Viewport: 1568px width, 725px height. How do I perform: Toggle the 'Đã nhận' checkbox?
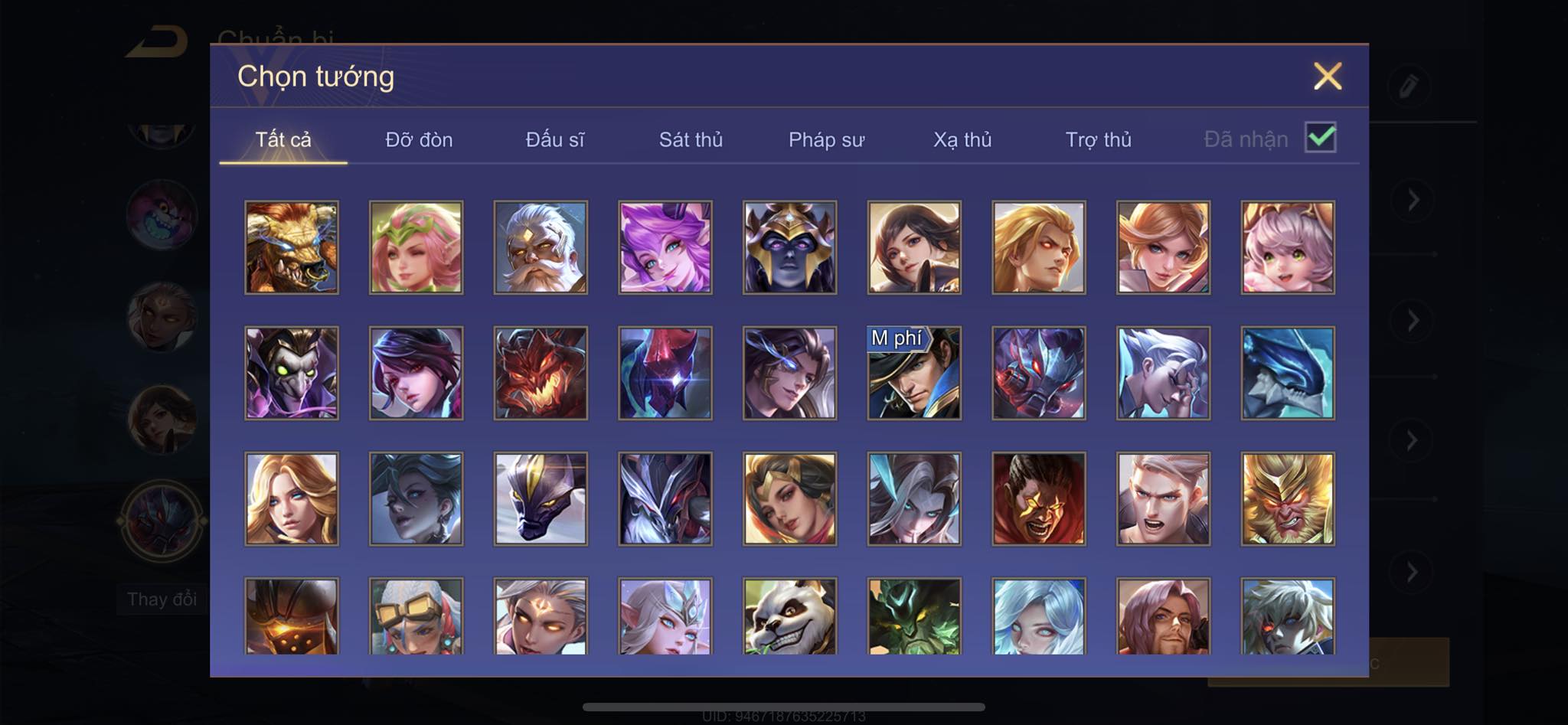(x=1321, y=138)
